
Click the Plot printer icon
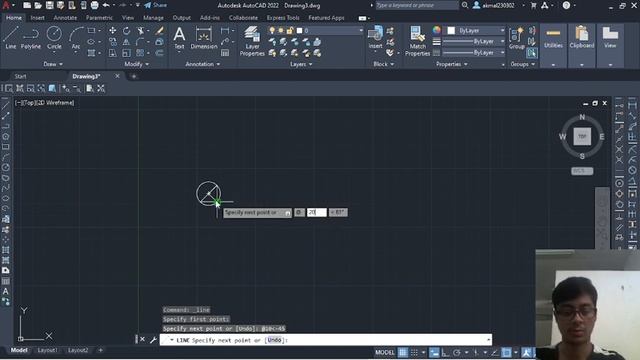click(94, 5)
